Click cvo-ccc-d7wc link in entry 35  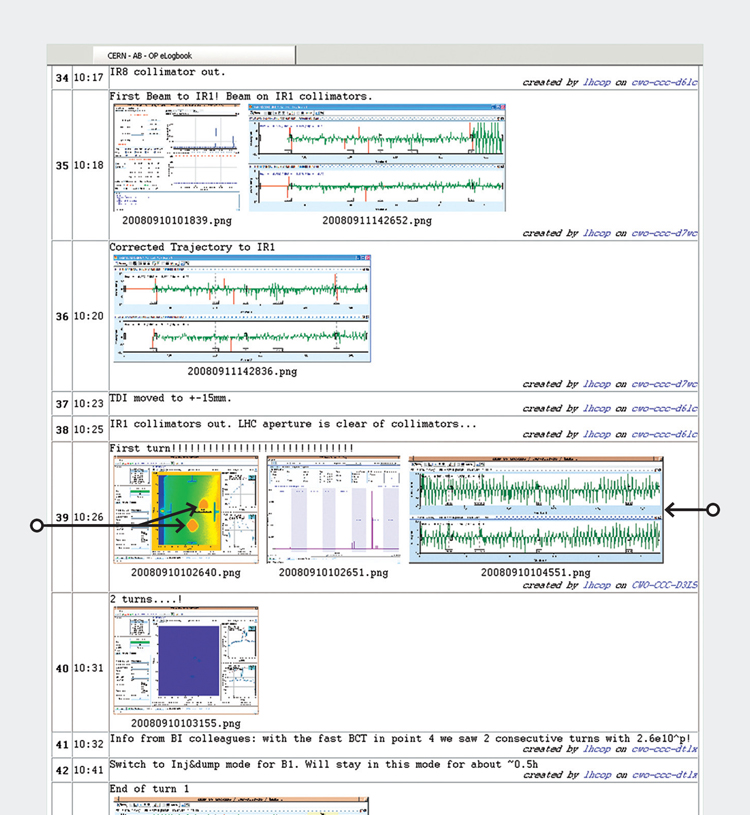tap(664, 233)
